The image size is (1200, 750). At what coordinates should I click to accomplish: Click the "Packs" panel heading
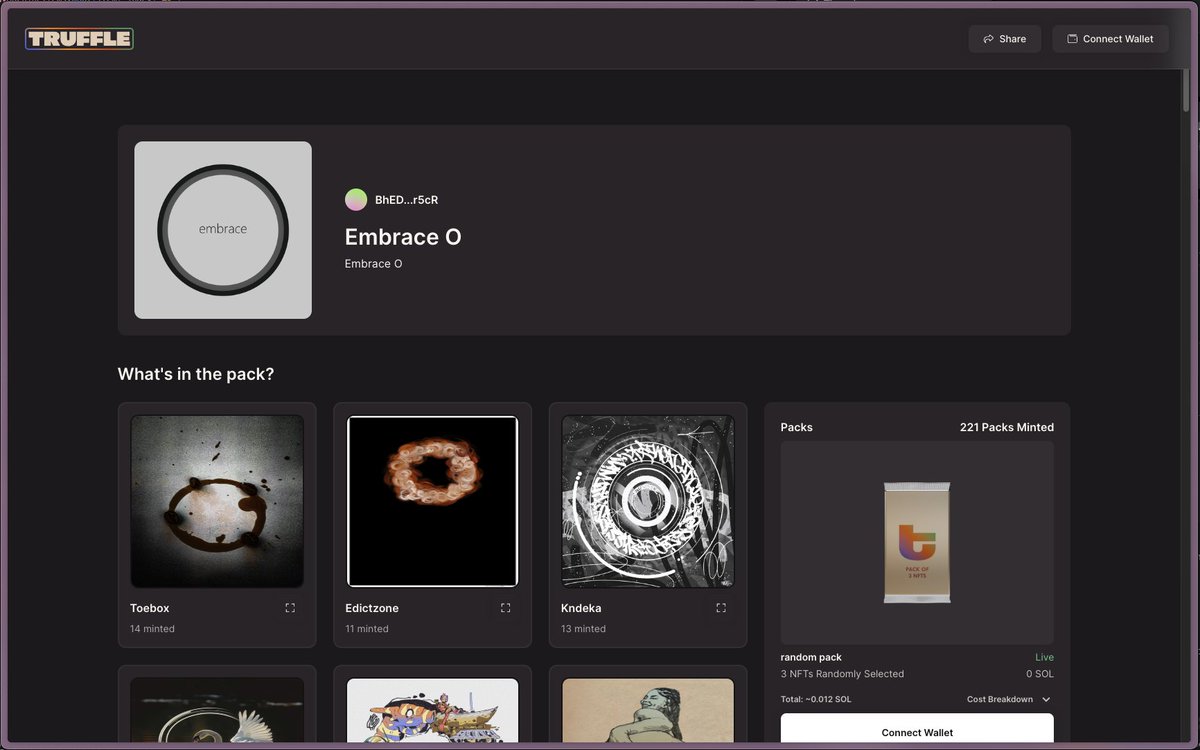(797, 427)
